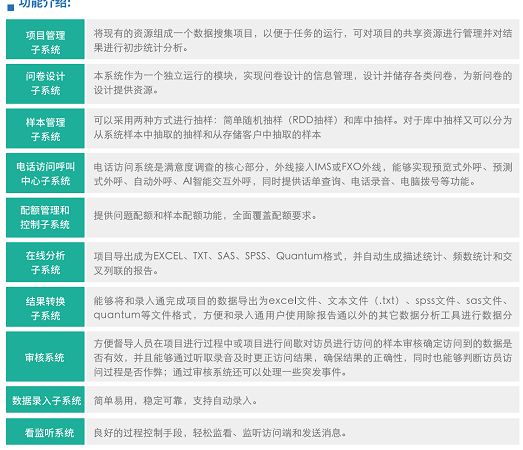
Task: Click the 数据录入子系统 label
Action: pos(45,400)
